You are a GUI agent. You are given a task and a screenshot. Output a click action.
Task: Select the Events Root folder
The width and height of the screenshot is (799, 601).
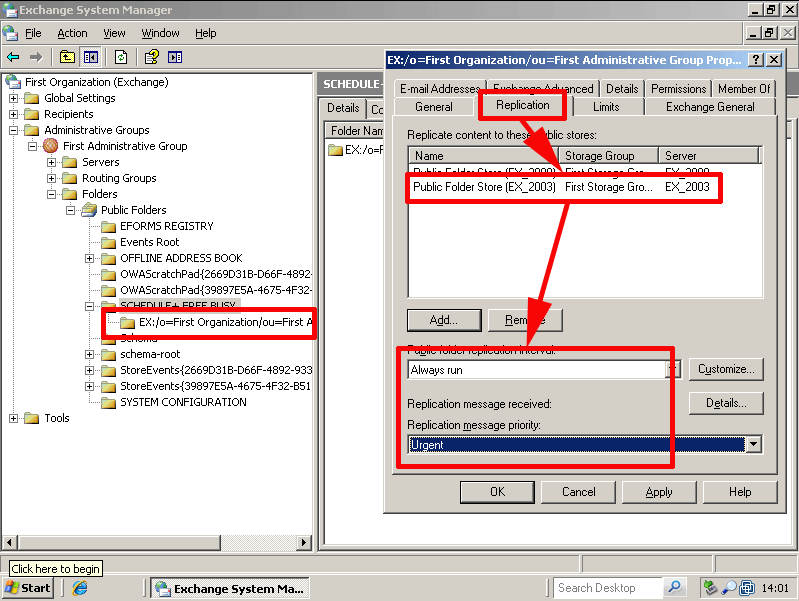(x=149, y=242)
